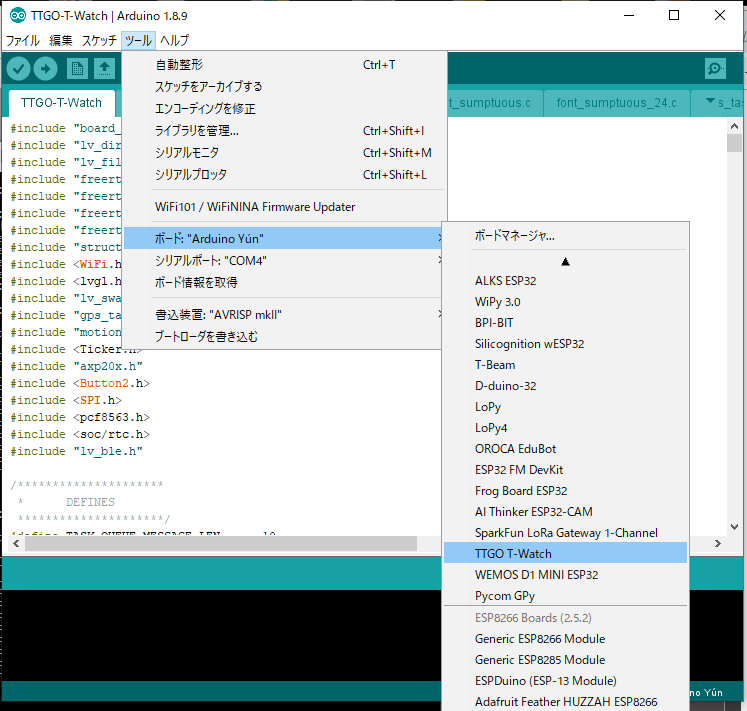
Task: Click the New sketch toolbar icon
Action: 77,69
